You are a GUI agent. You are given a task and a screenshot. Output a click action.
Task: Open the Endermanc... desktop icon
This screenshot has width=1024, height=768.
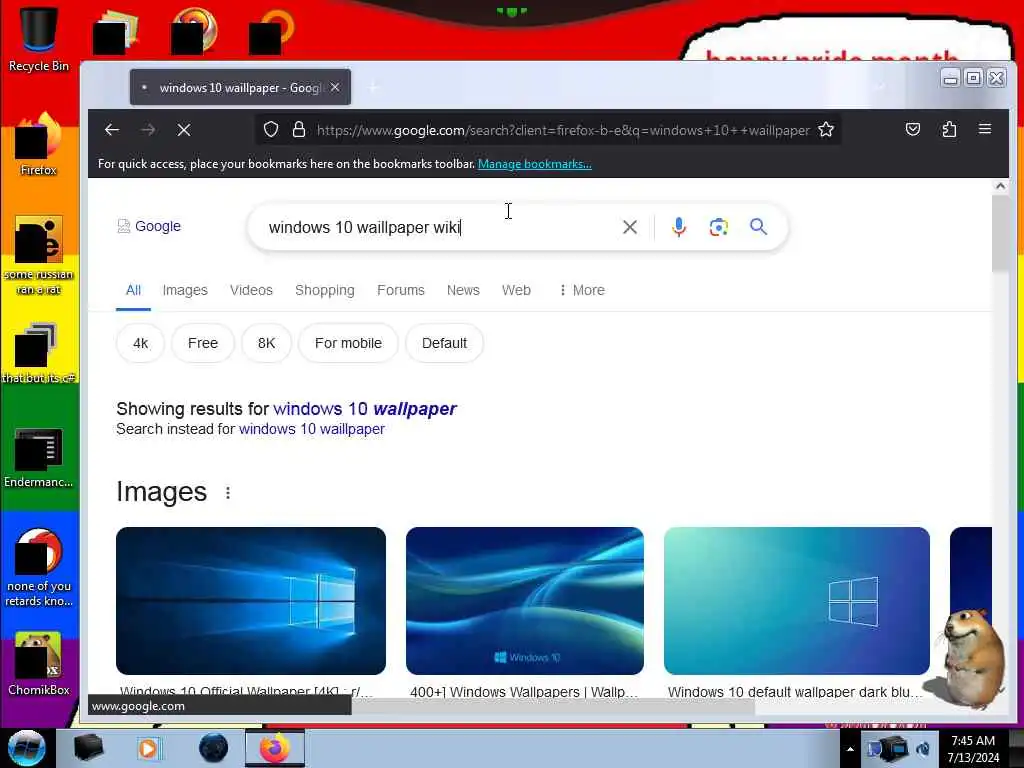(39, 457)
